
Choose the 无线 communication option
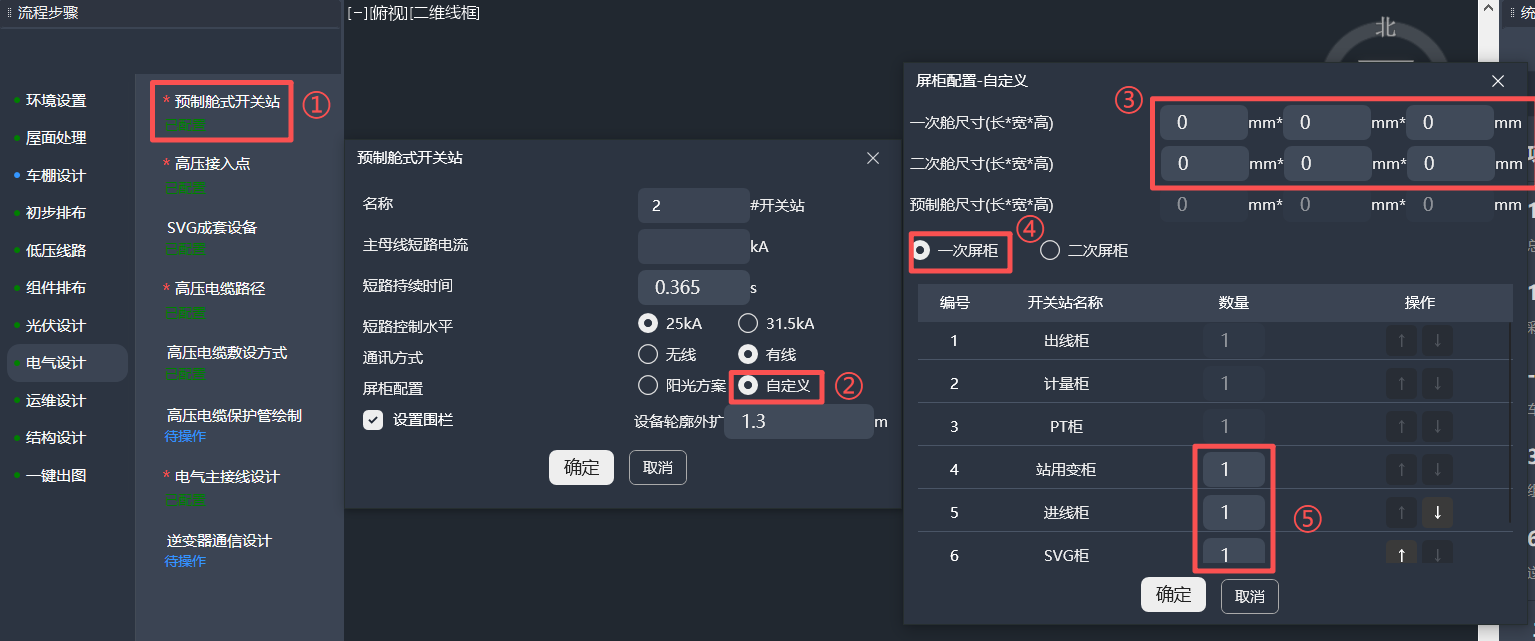point(648,354)
